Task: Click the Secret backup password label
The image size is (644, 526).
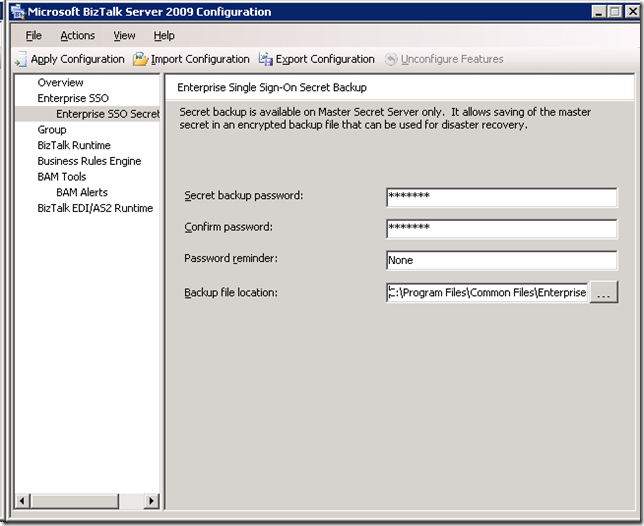Action: coord(244,195)
